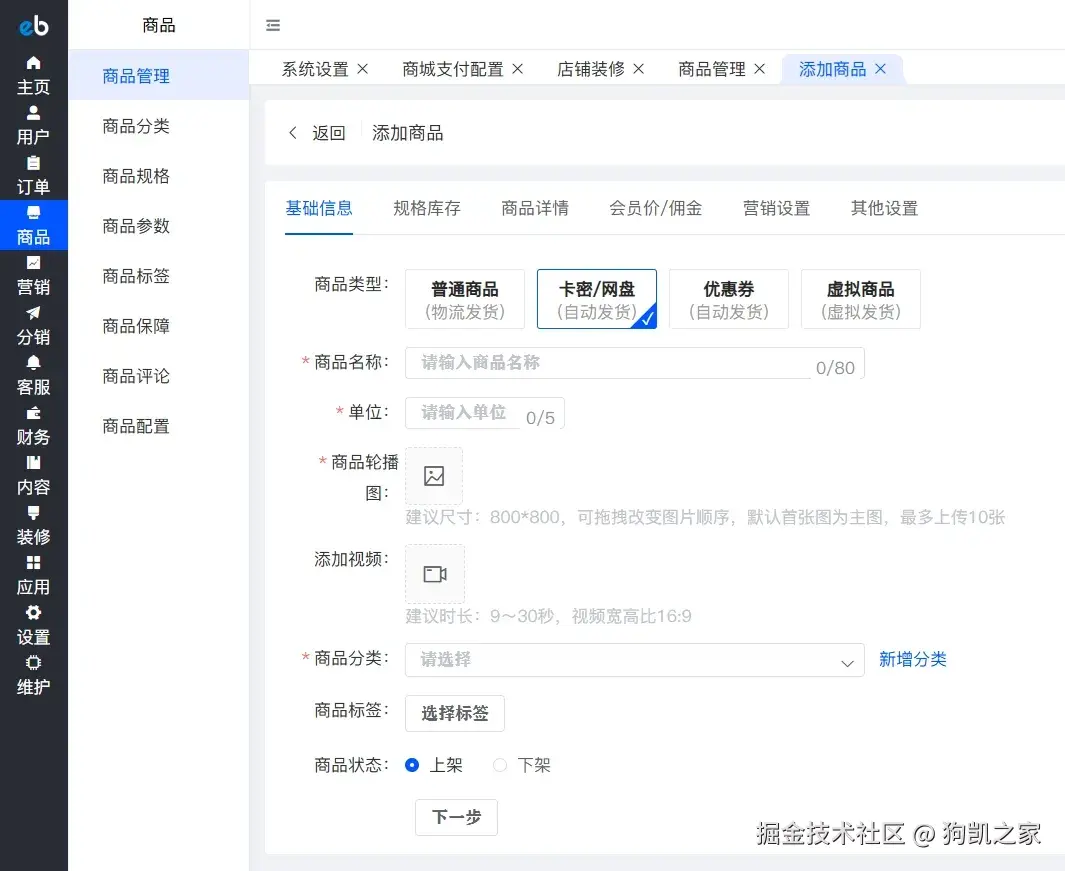Click the 添加视频 video upload icon
Image resolution: width=1065 pixels, height=871 pixels.
point(434,573)
